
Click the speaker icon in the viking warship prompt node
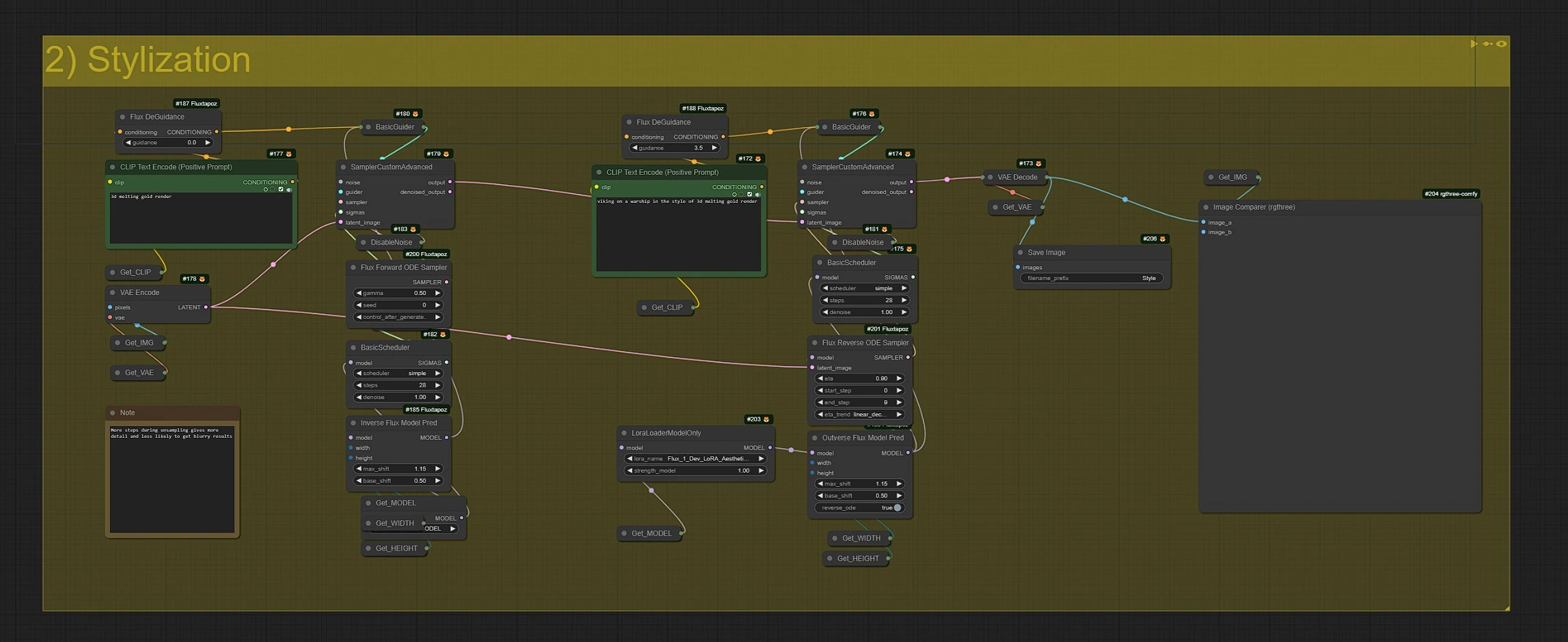pos(758,195)
